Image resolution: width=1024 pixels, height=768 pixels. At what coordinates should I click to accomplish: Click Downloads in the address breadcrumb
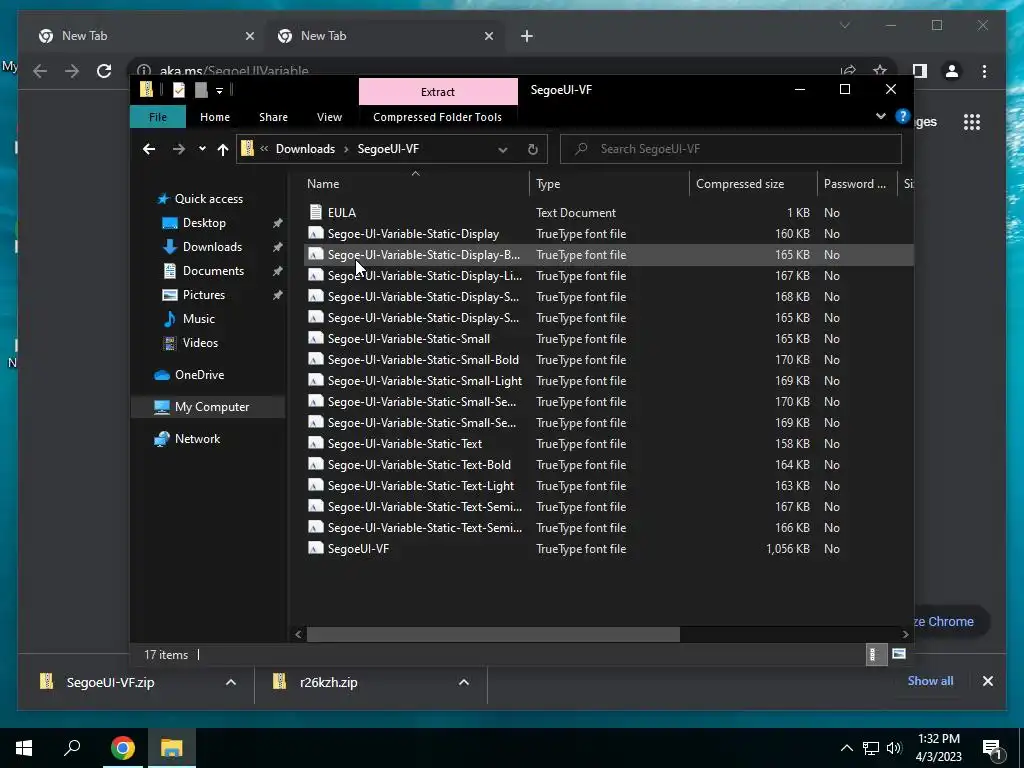[x=305, y=149]
